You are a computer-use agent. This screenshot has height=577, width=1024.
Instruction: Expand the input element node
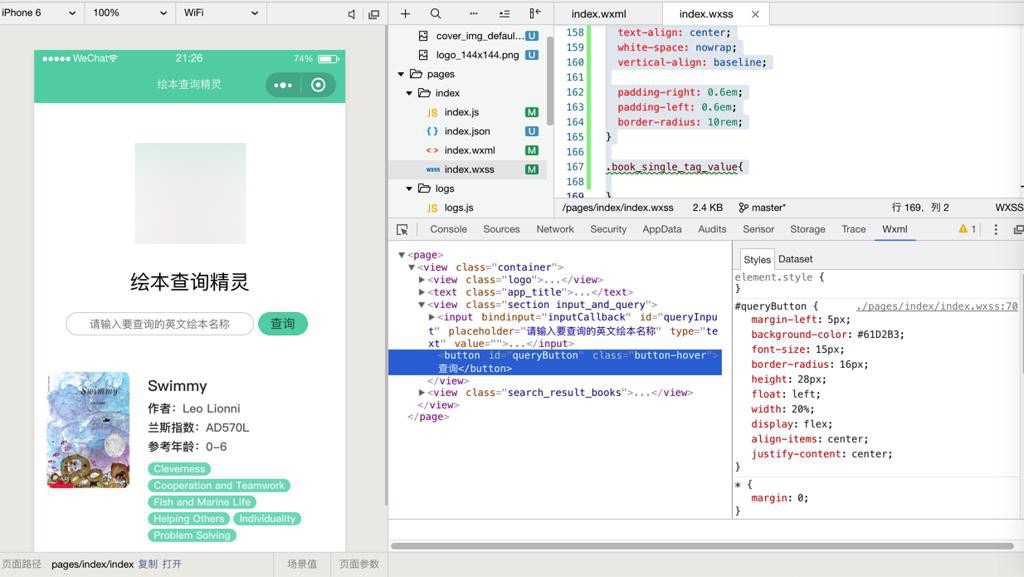point(432,317)
